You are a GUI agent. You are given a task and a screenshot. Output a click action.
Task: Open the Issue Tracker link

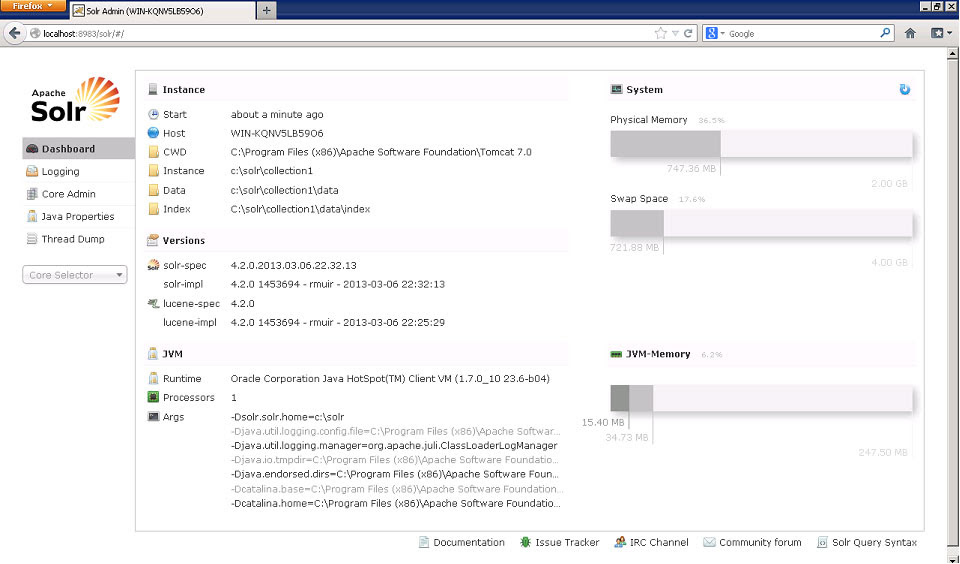(x=560, y=543)
